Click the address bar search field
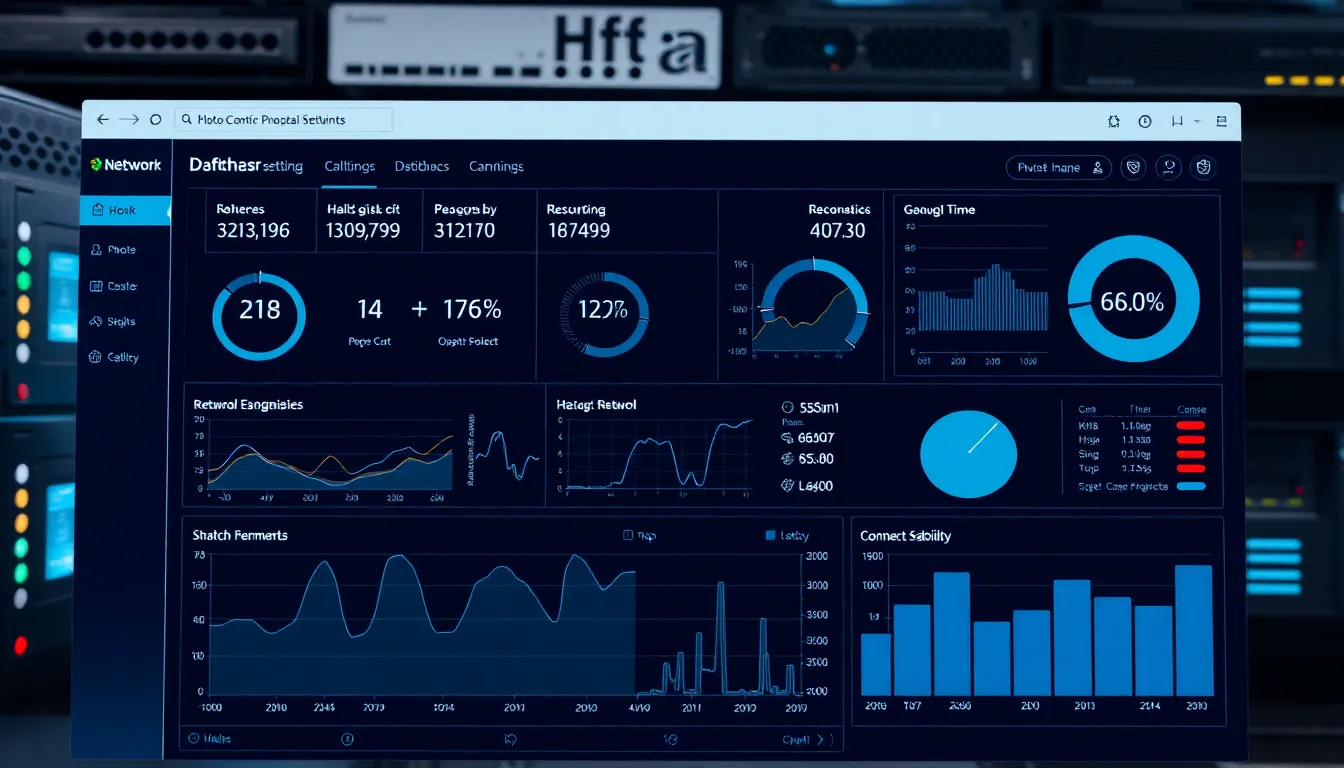The width and height of the screenshot is (1344, 768). click(284, 120)
